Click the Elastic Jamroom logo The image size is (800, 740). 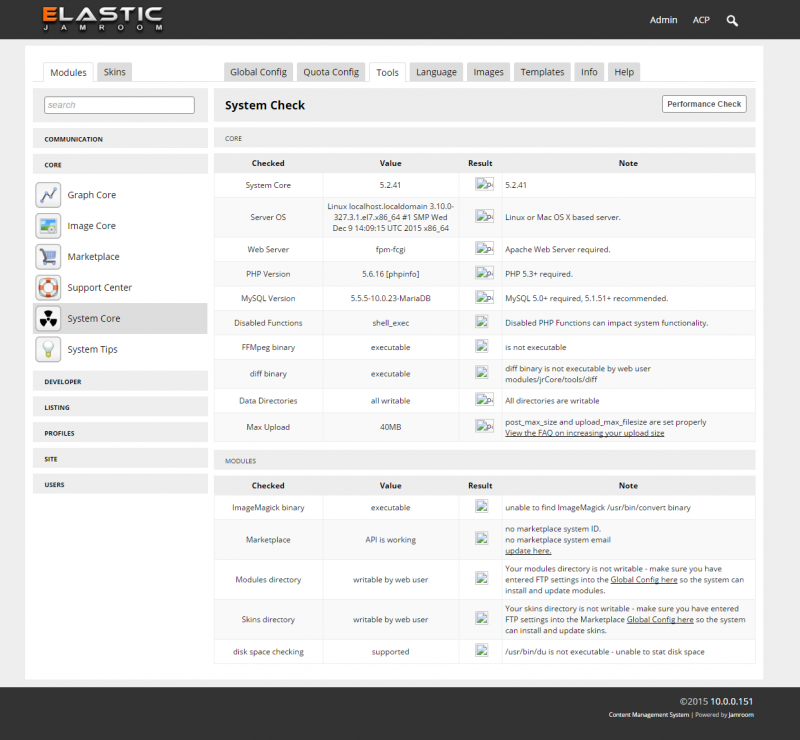point(102,19)
